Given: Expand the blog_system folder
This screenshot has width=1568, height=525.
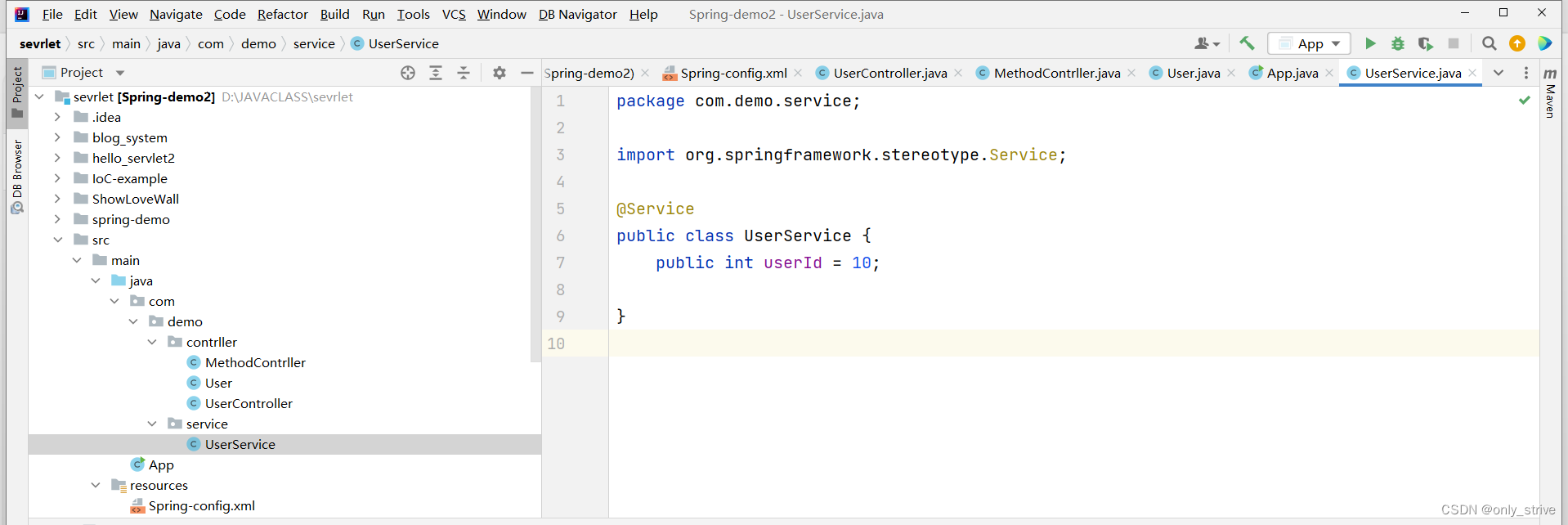Looking at the screenshot, I should click(x=57, y=137).
